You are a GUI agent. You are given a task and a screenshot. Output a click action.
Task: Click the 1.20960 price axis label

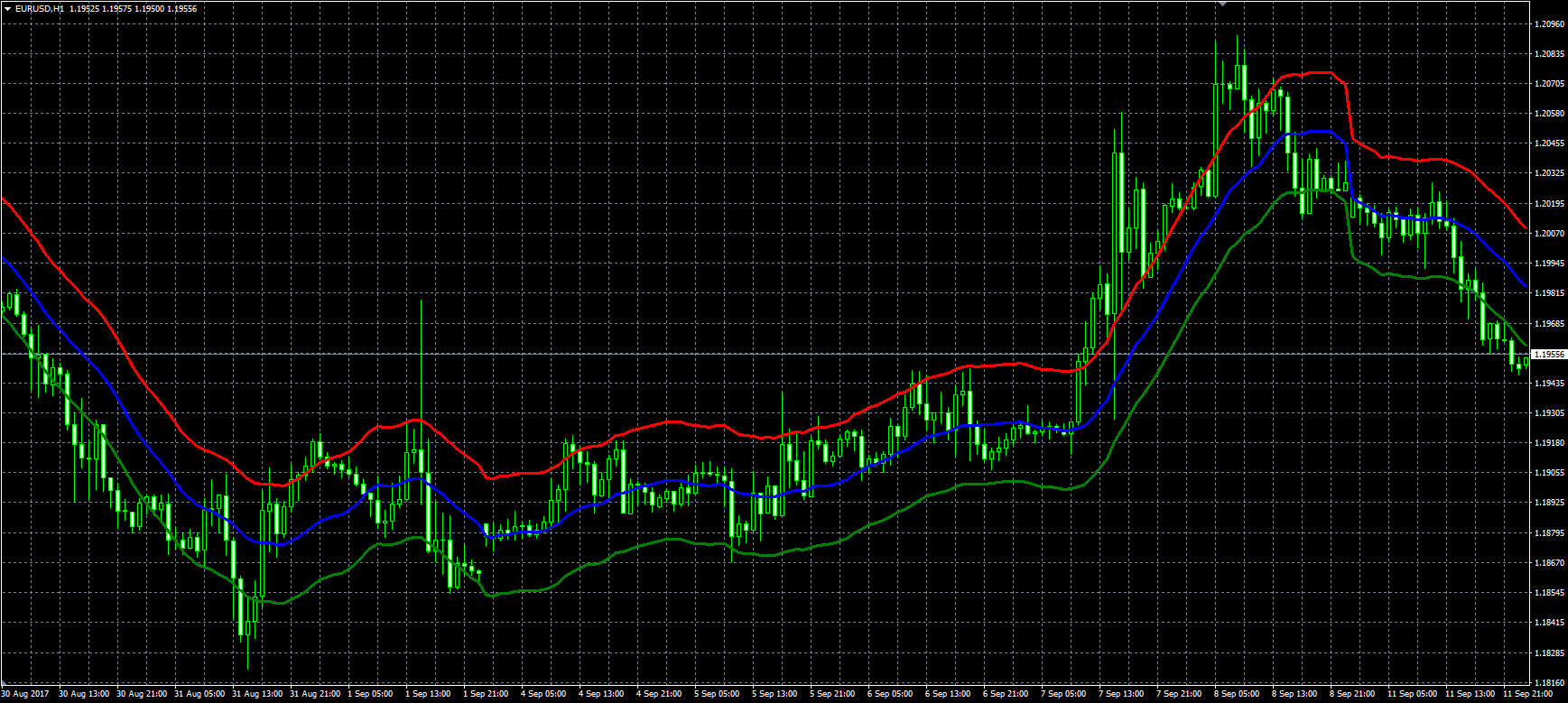[1549, 24]
